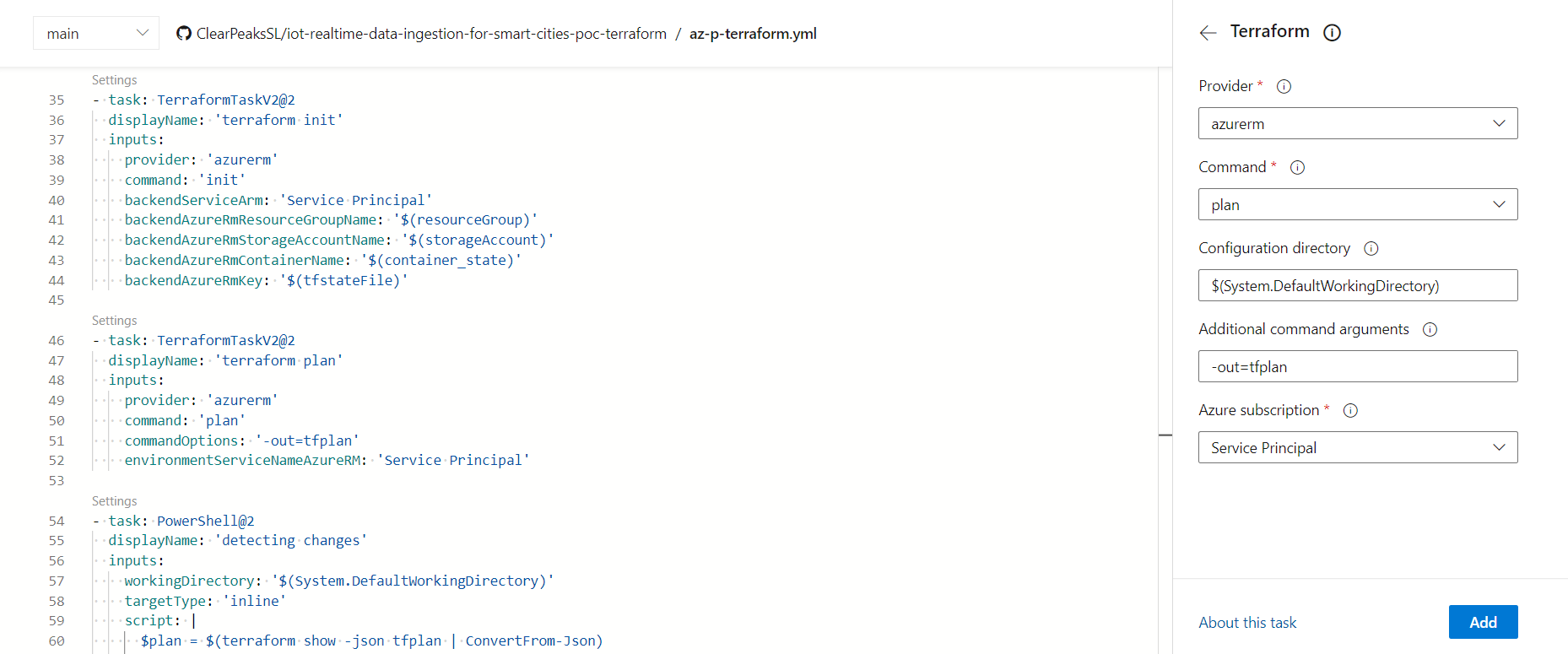
Task: Click backendAzureRmContainerName line
Action: (x=323, y=260)
